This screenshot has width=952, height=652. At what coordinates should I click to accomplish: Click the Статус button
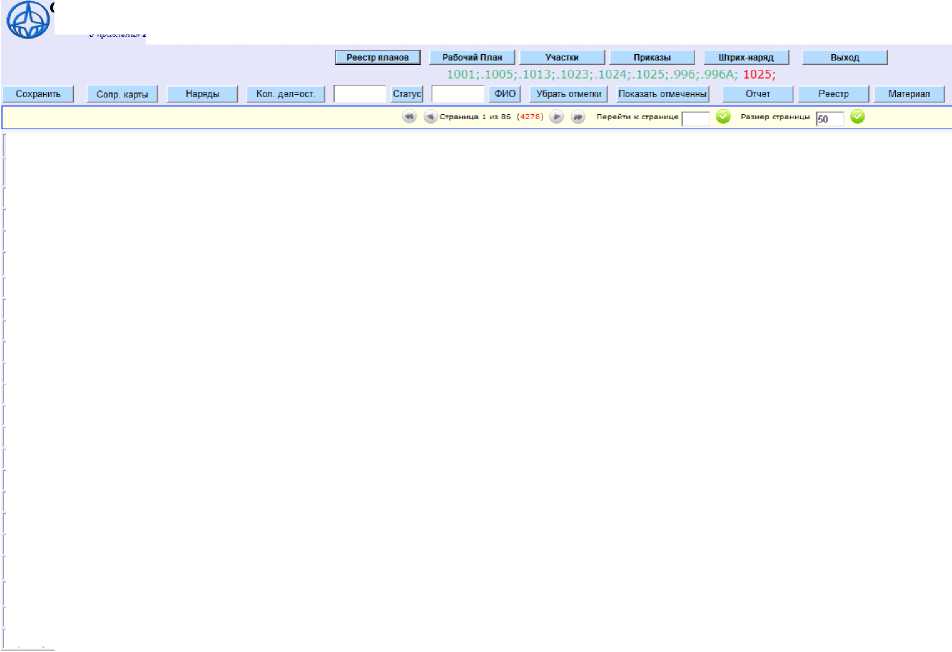(407, 94)
